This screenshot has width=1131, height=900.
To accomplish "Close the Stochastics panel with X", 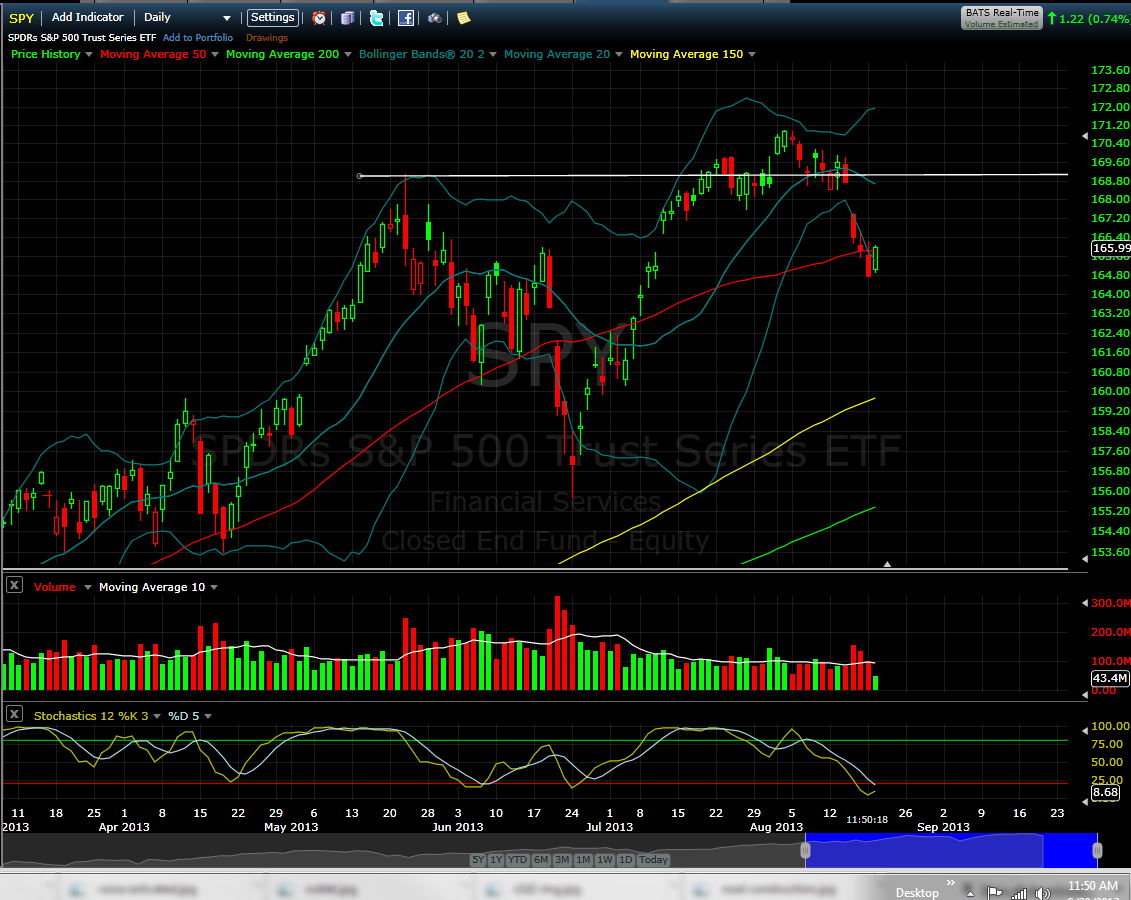I will tap(14, 714).
